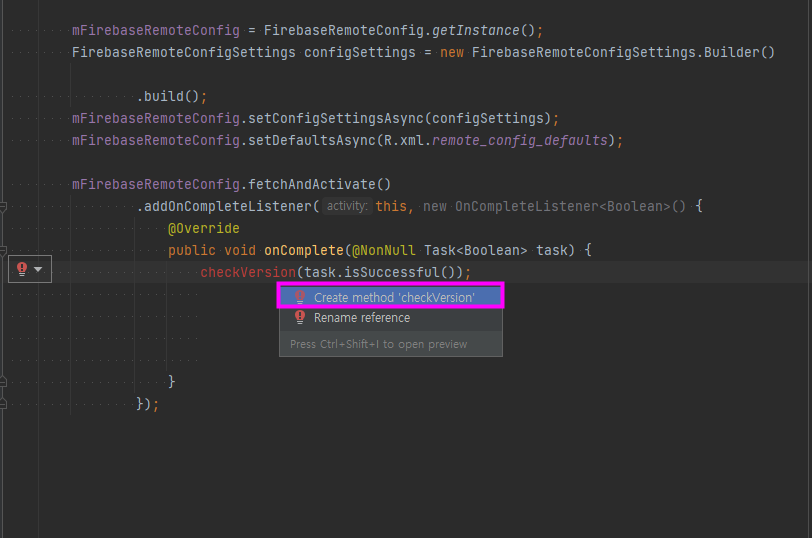The width and height of the screenshot is (812, 538).
Task: Click the OnCompleteListener<Boolean> type
Action: (562, 207)
